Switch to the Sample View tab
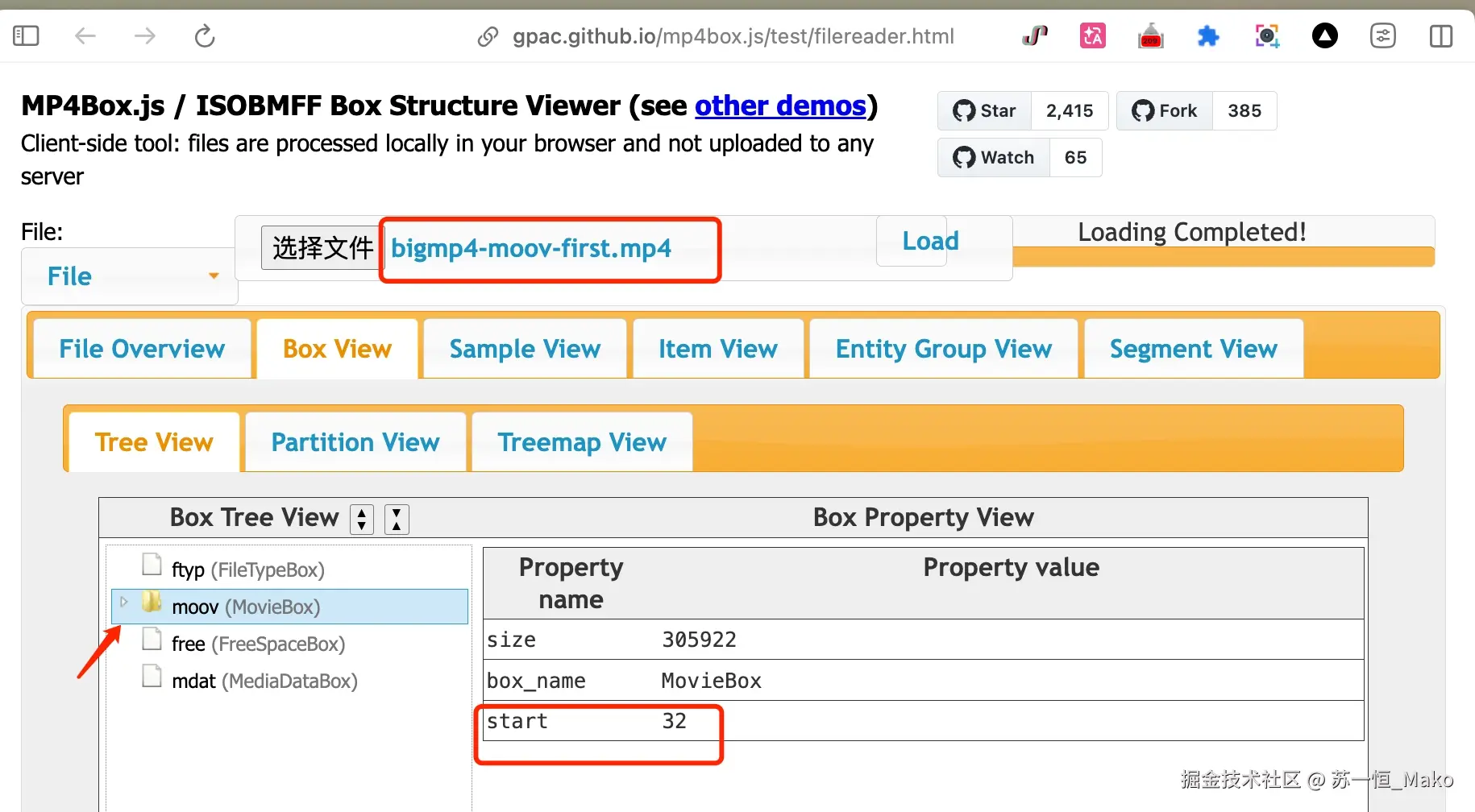 click(x=525, y=349)
